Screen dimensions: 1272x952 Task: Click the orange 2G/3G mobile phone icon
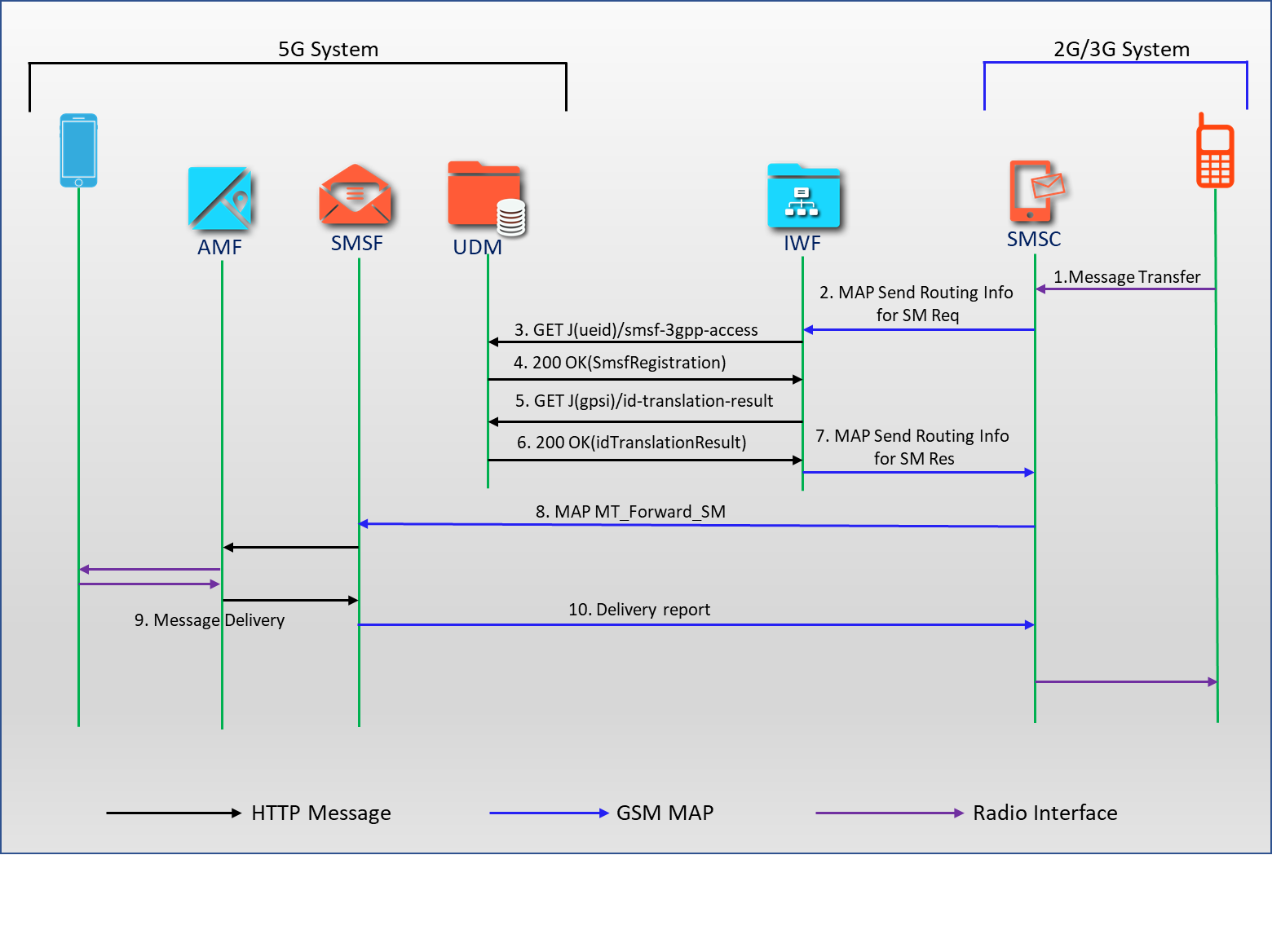[x=1215, y=152]
